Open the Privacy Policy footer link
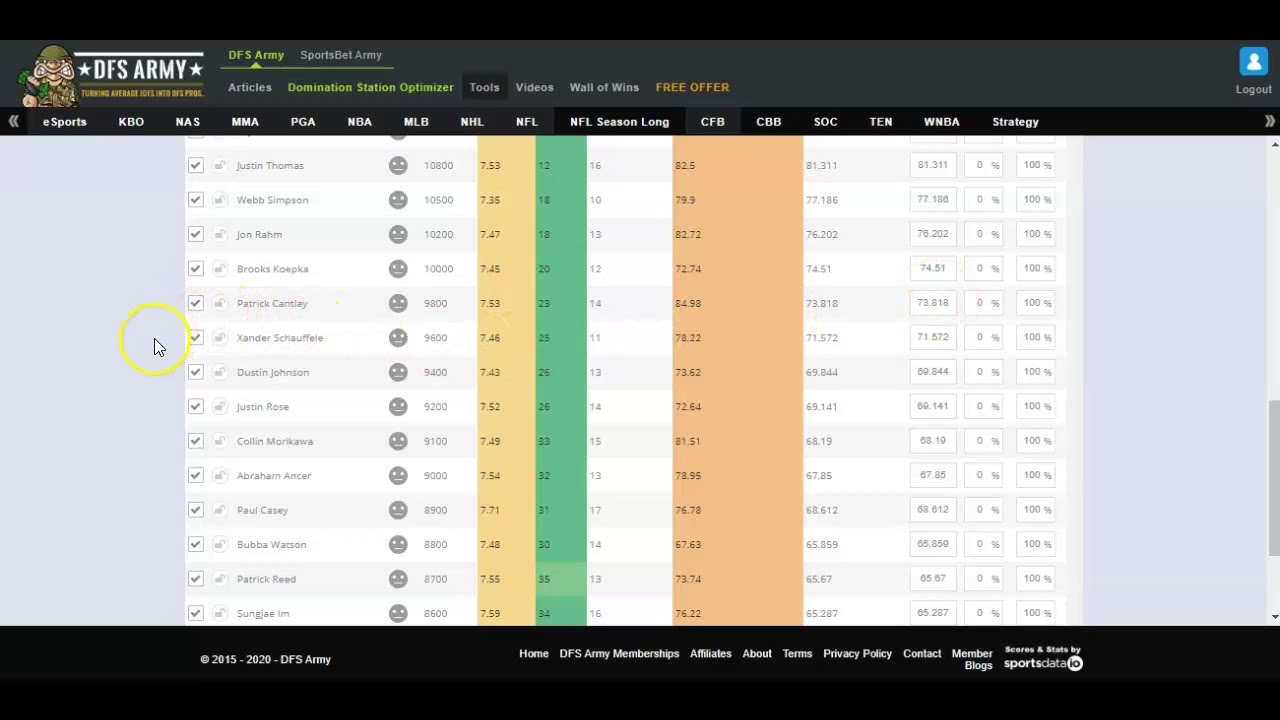This screenshot has height=720, width=1280. (857, 654)
